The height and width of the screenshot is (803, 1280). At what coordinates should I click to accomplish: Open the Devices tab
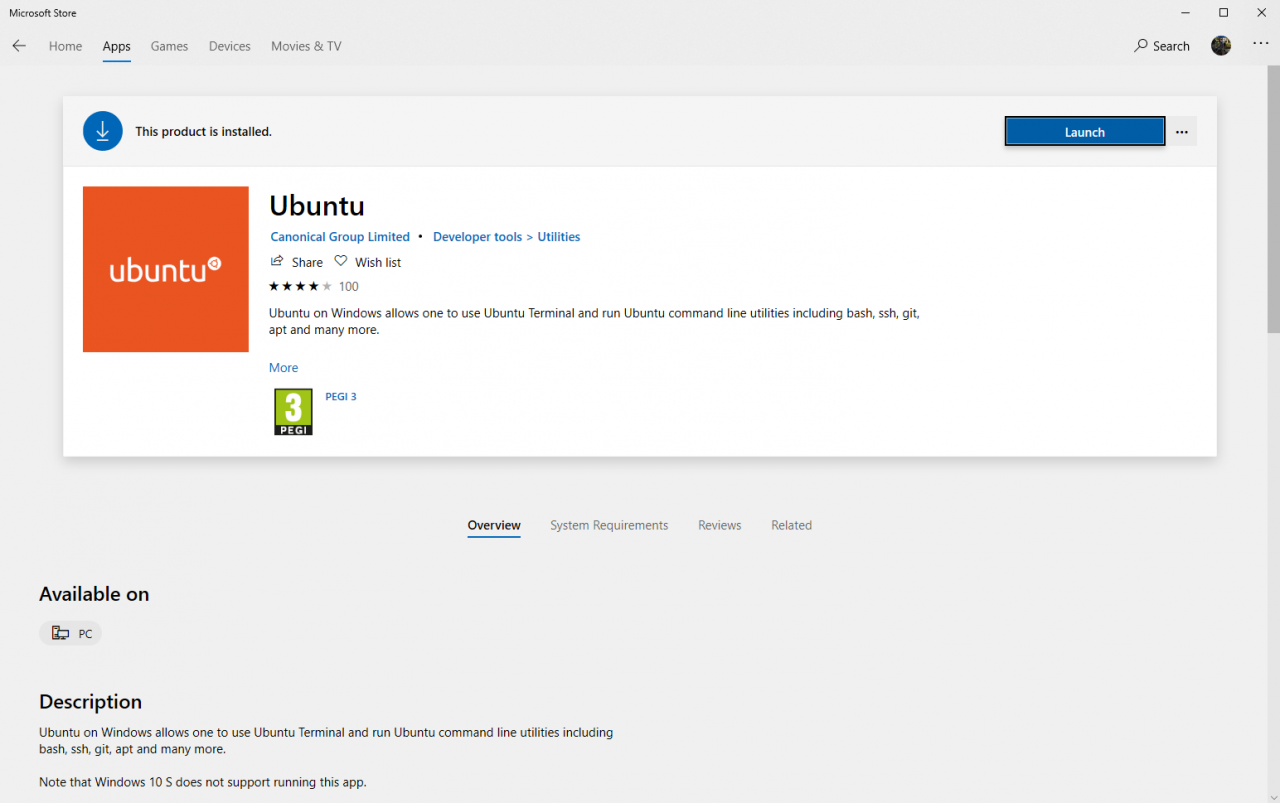[x=230, y=46]
